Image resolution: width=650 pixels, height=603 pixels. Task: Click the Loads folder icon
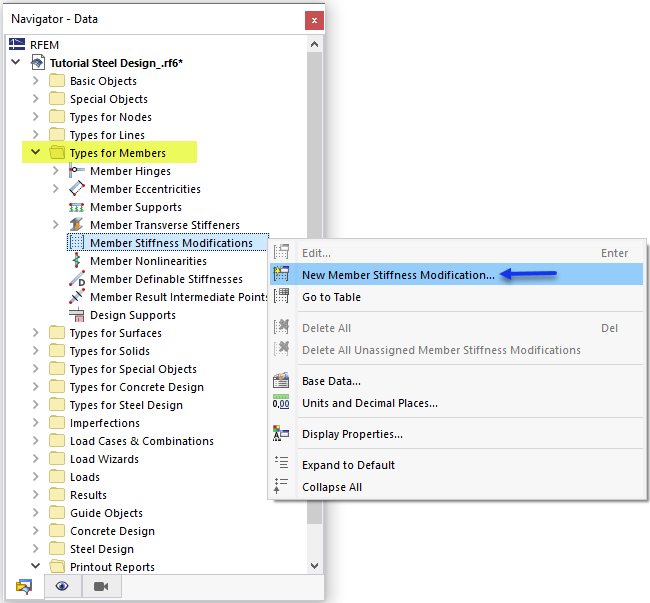pyautogui.click(x=57, y=476)
